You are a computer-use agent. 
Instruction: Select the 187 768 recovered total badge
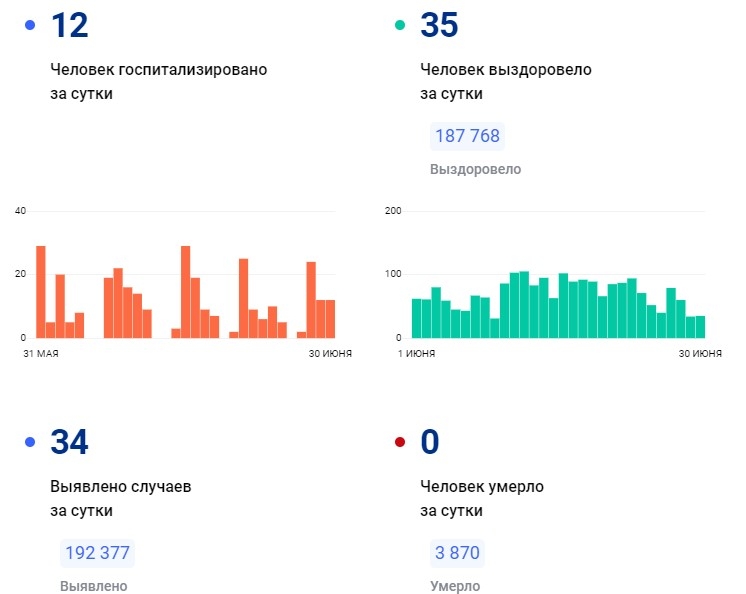point(466,136)
